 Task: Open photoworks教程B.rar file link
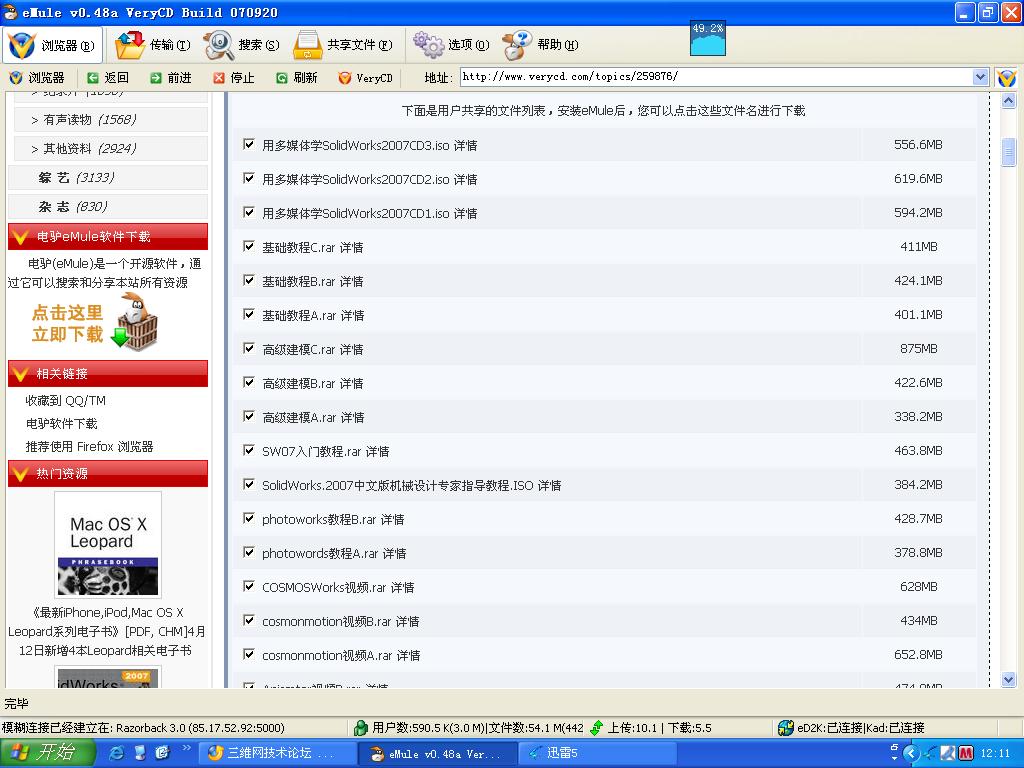pos(319,519)
